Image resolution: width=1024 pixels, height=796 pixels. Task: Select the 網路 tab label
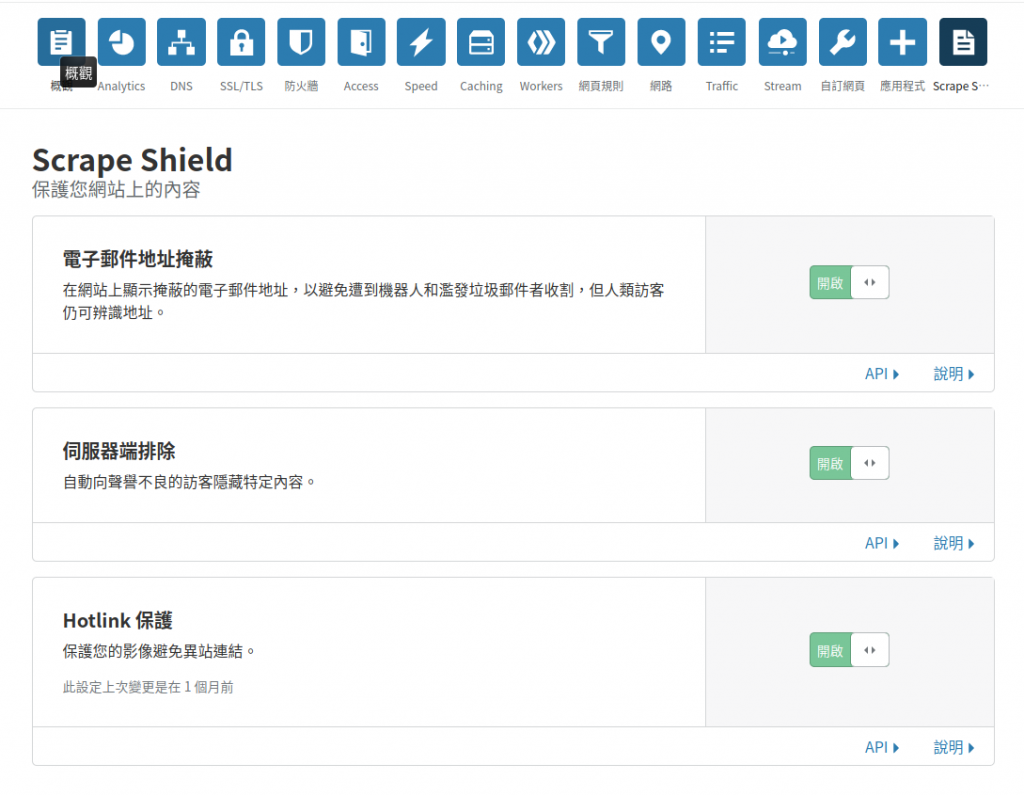tap(661, 86)
